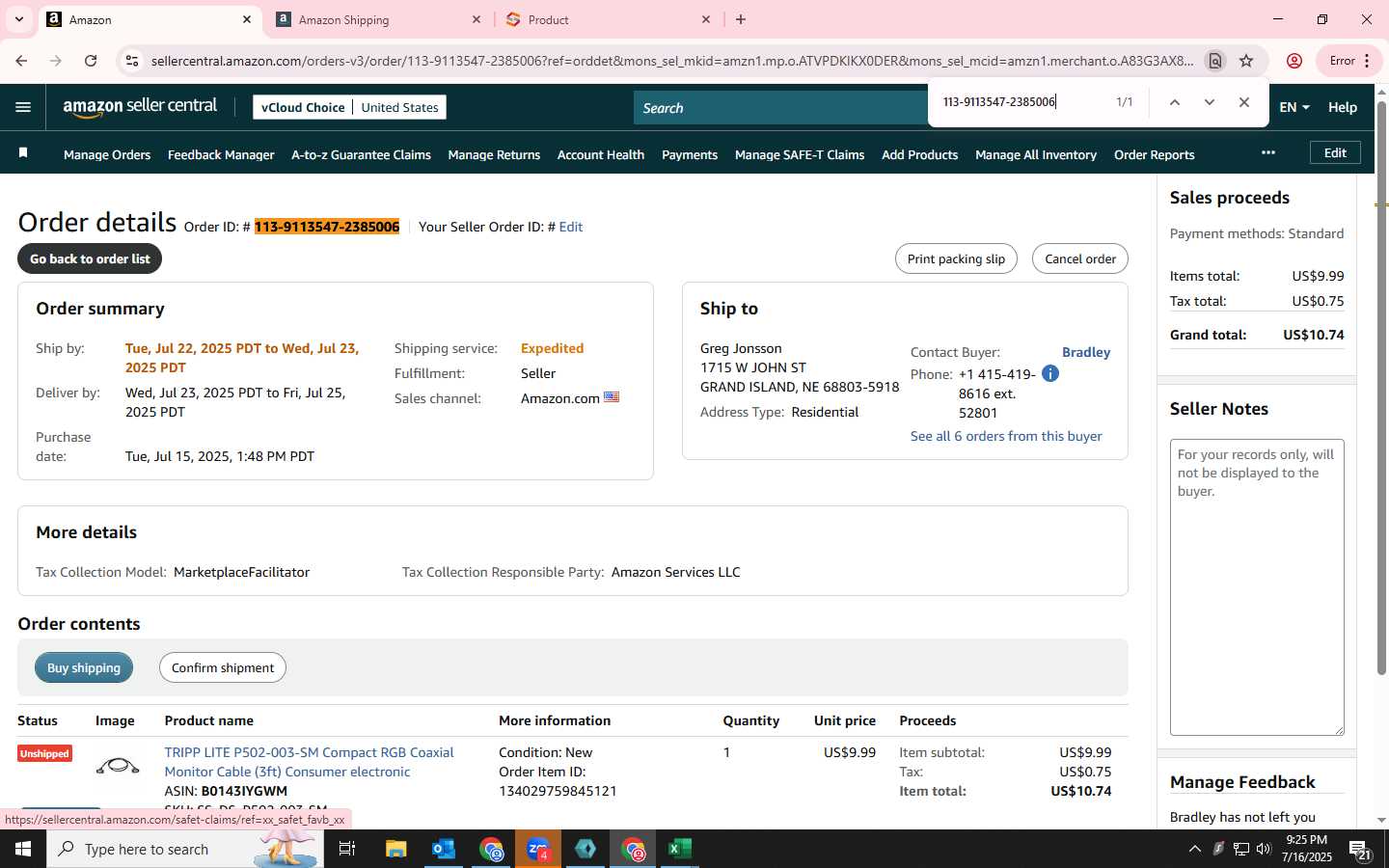The image size is (1389, 868).
Task: Reload the current page
Action: pyautogui.click(x=91, y=61)
